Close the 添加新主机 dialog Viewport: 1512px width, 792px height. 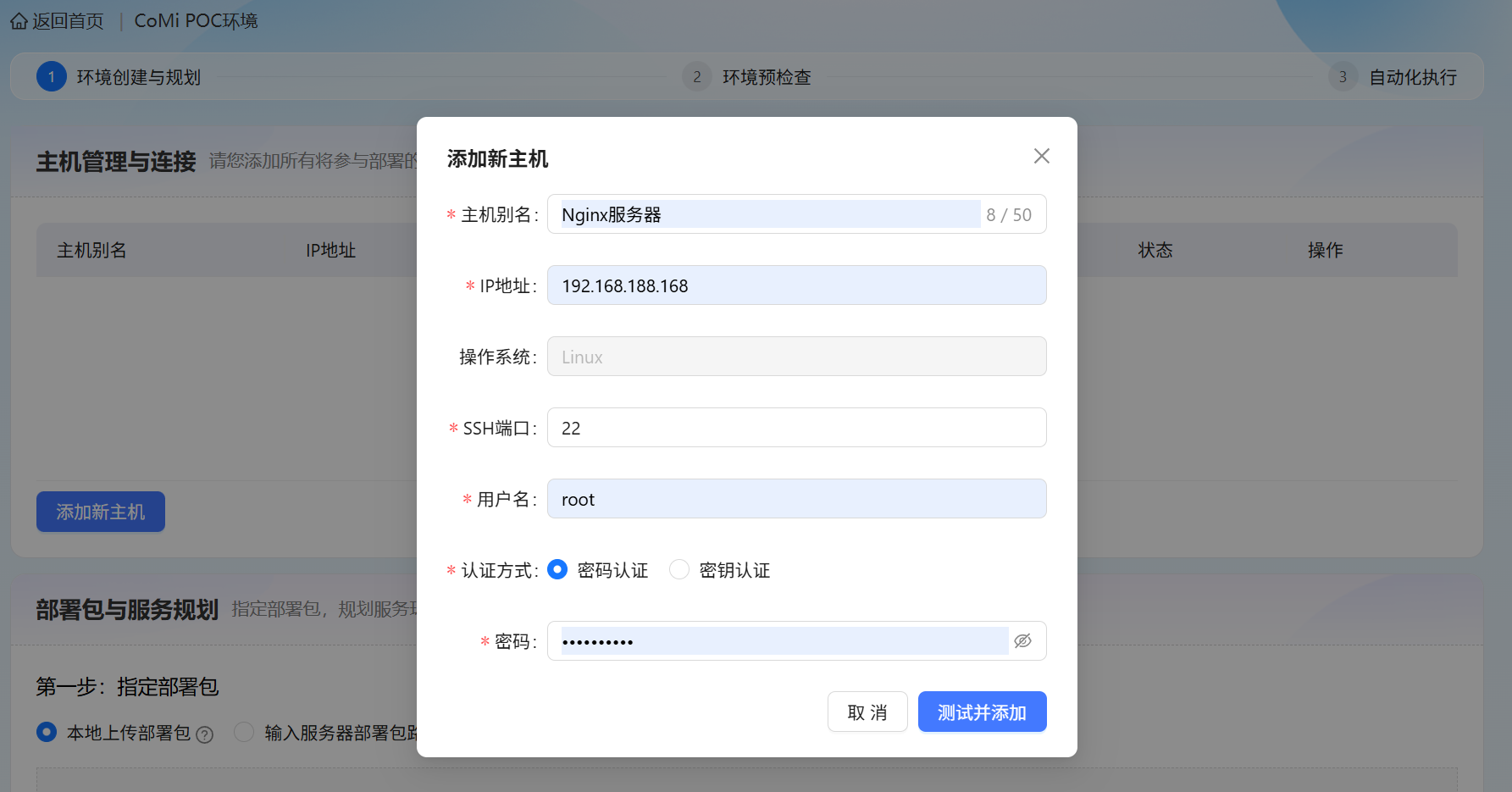tap(1041, 156)
